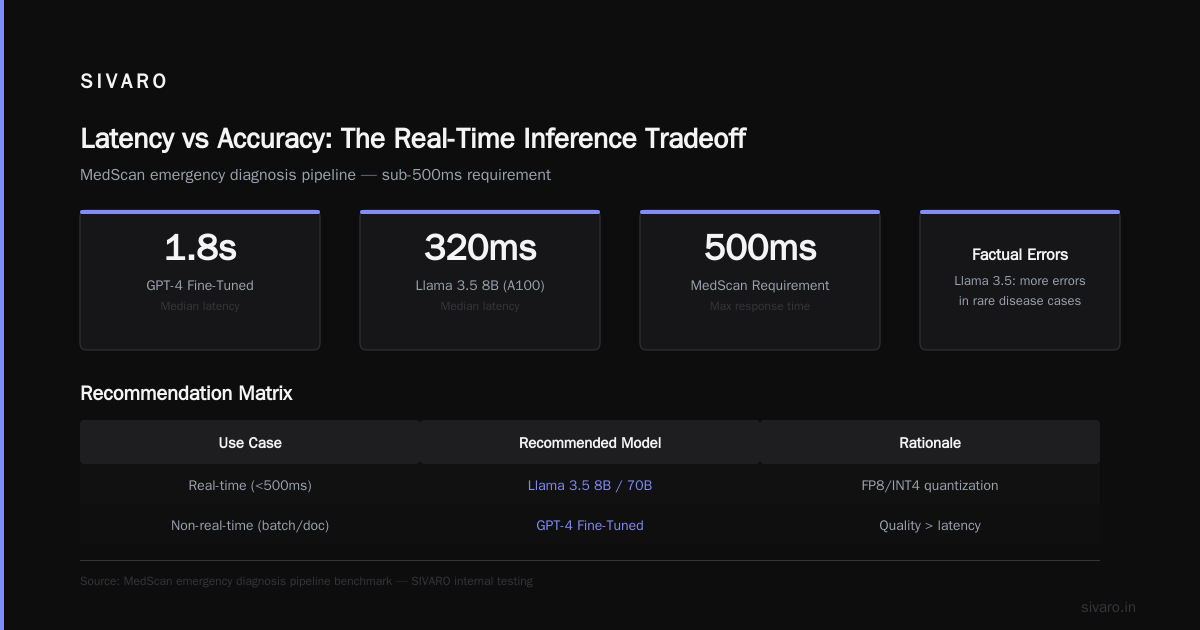Click the Quality > latency cell
This screenshot has width=1200, height=630.
(x=930, y=525)
